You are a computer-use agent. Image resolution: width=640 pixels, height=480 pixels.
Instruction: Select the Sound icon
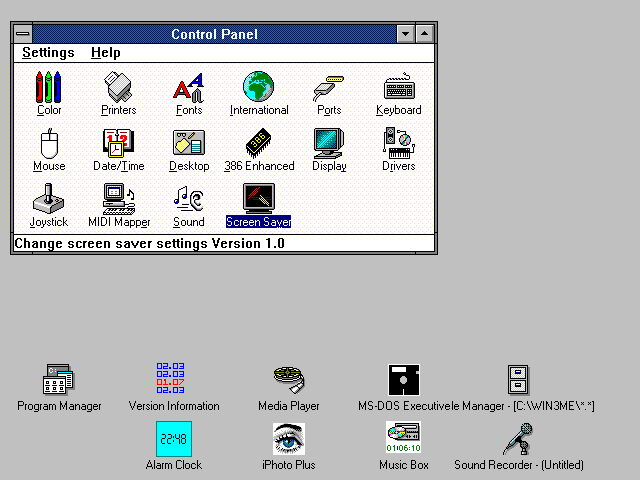189,199
